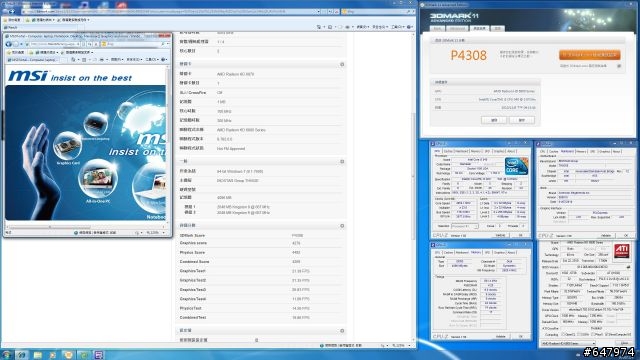Screen dimensions: 640x360
Task: Open the media player taskbar icon
Action: tap(53, 355)
